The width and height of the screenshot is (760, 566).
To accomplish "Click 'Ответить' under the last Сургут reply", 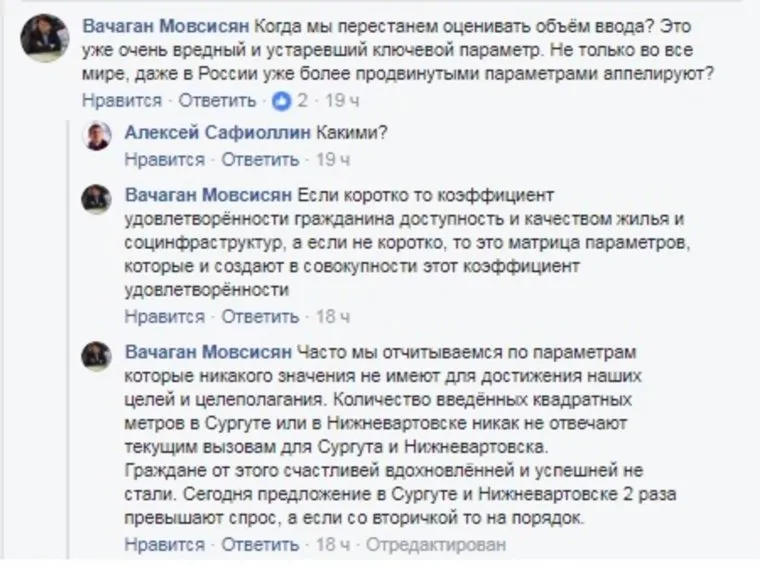I will [x=260, y=545].
